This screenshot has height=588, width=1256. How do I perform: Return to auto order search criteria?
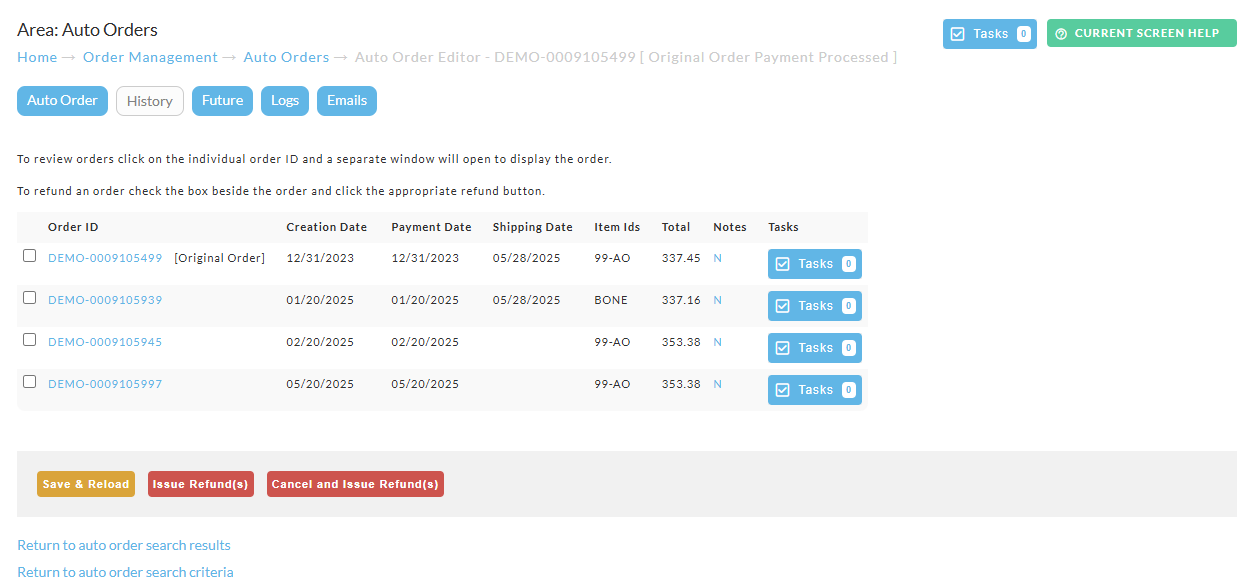pos(125,572)
